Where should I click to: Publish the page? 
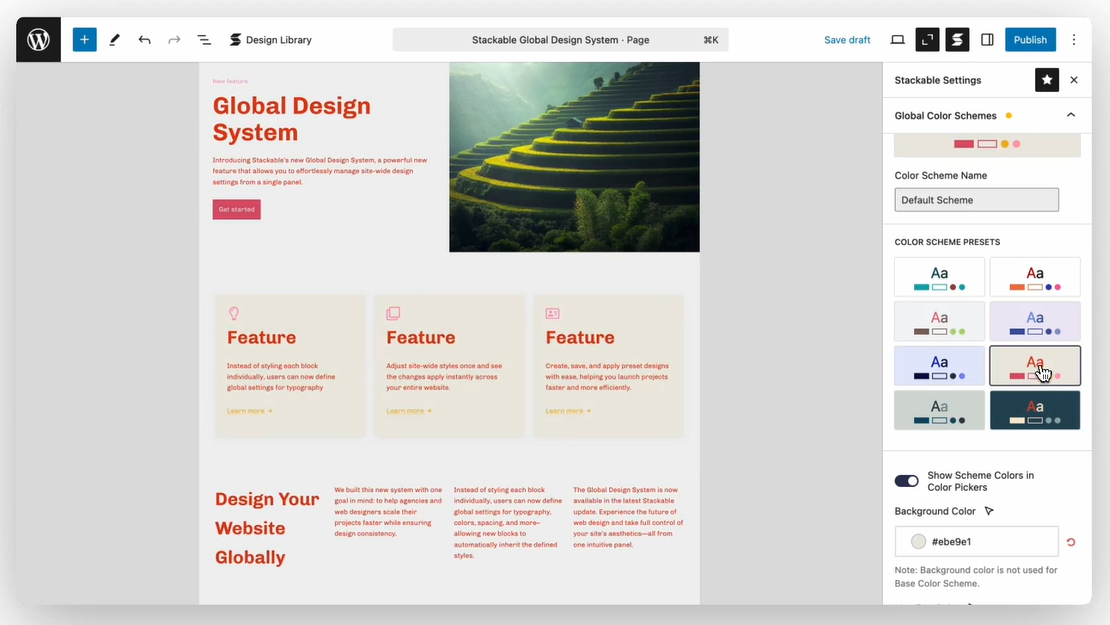coord(1030,39)
